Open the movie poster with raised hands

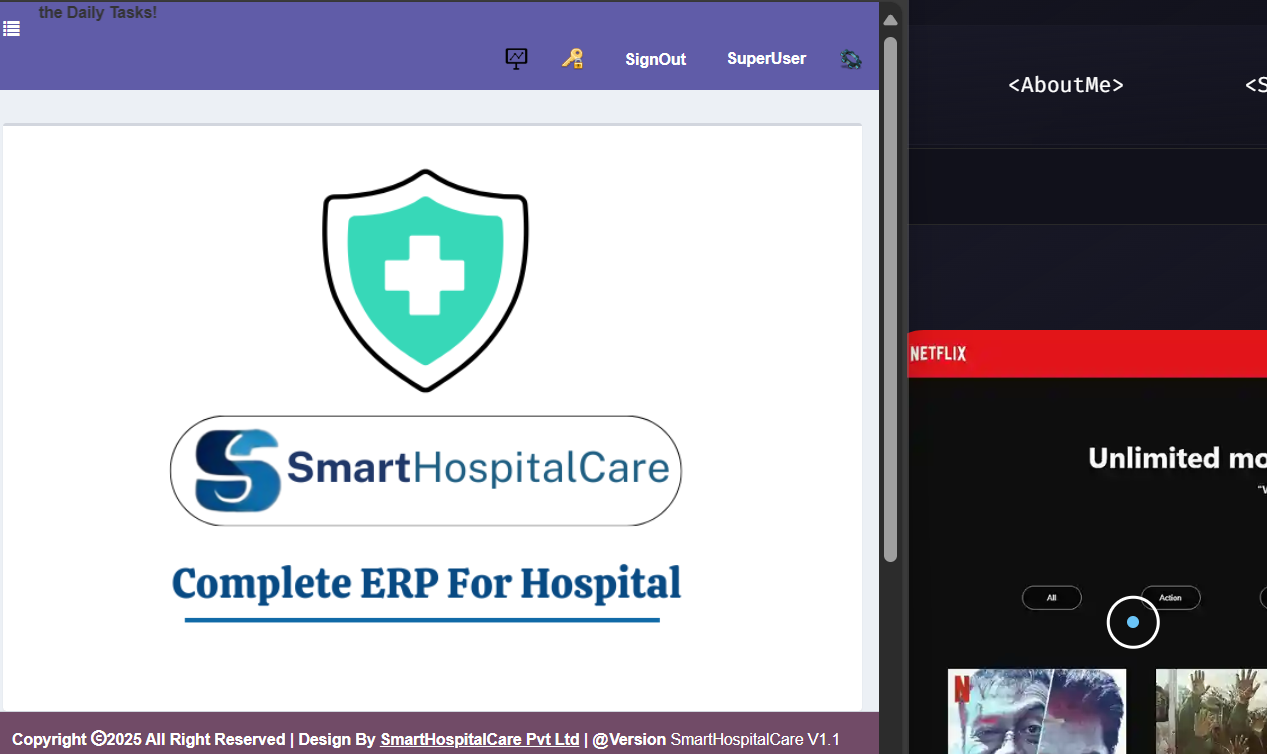point(1211,711)
